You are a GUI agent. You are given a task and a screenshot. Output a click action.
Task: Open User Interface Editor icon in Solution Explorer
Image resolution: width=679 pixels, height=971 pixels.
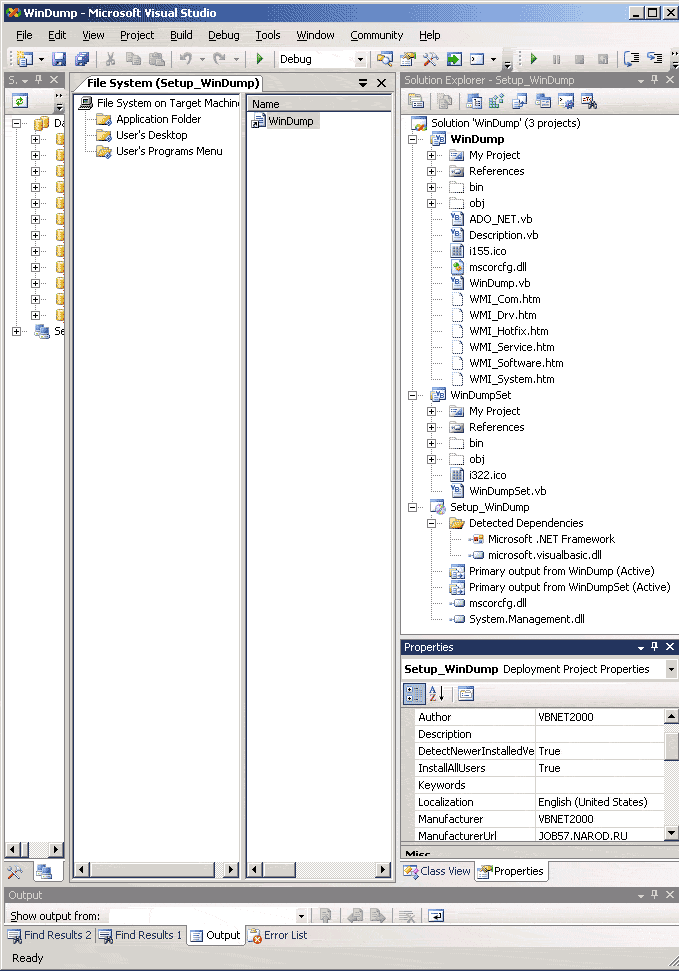(x=543, y=101)
